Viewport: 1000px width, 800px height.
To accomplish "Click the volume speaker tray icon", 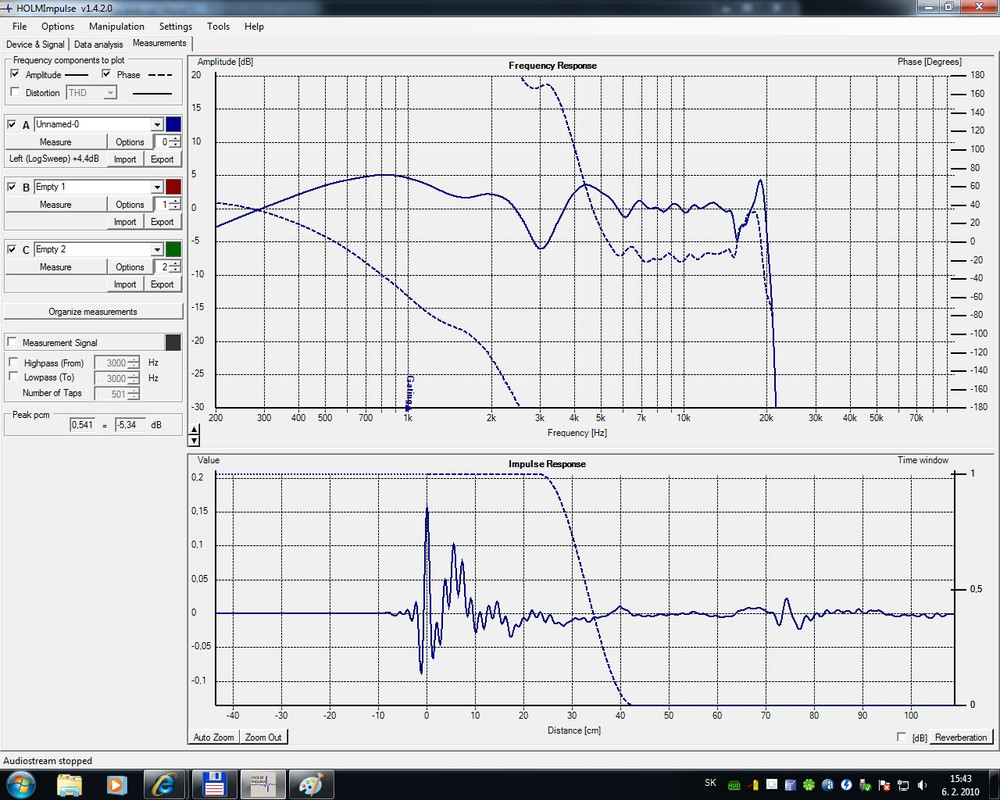I will (x=922, y=785).
